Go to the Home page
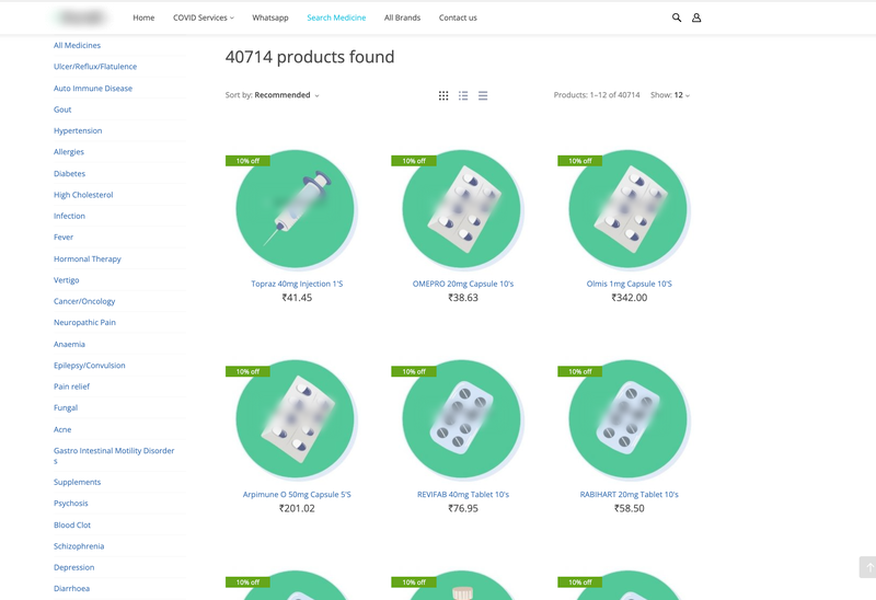The width and height of the screenshot is (876, 600). pyautogui.click(x=144, y=18)
